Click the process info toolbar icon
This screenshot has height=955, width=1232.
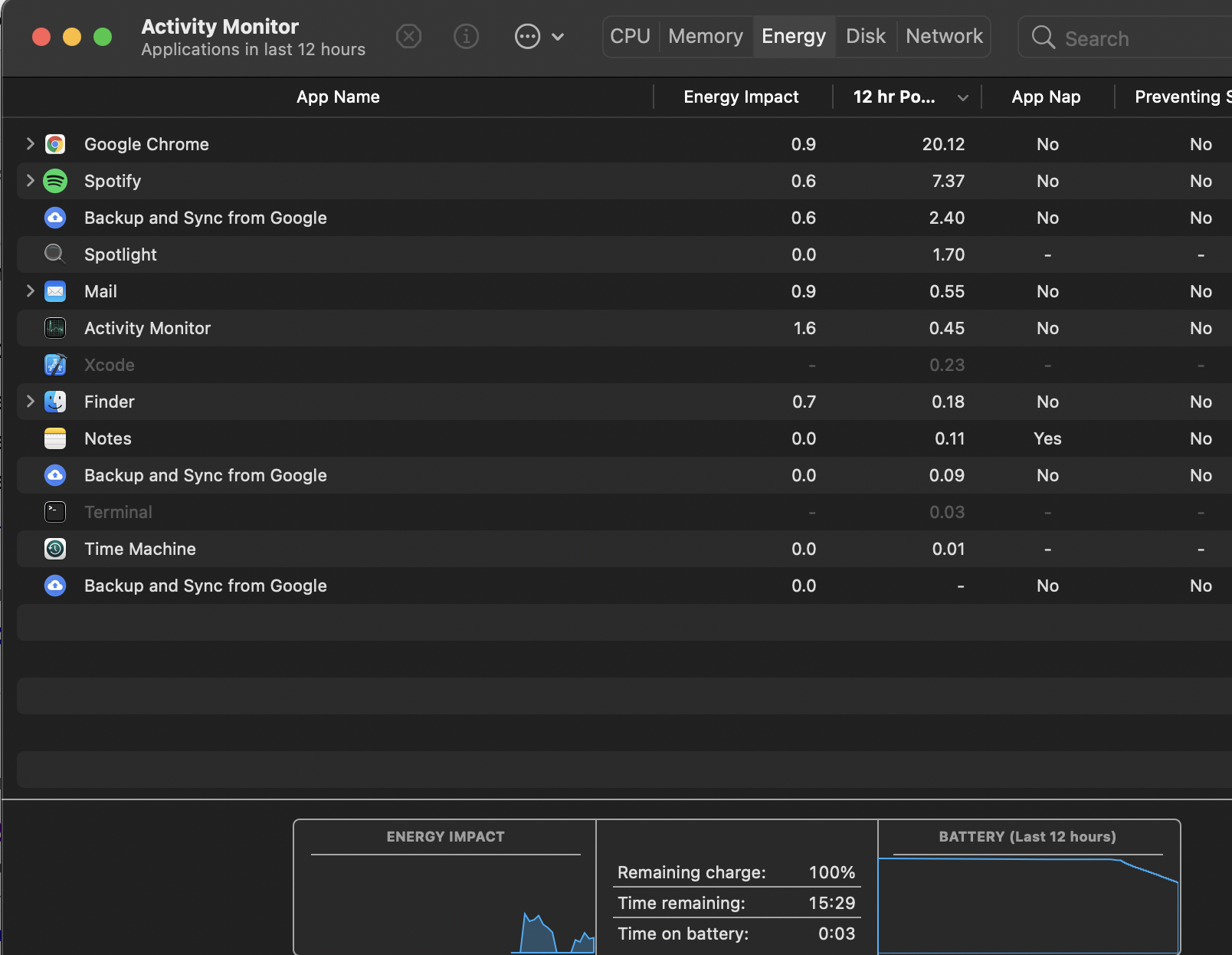click(x=466, y=36)
